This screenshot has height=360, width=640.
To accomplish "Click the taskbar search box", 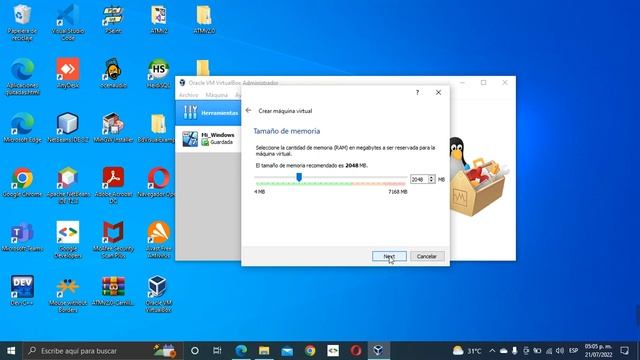I will point(103,351).
